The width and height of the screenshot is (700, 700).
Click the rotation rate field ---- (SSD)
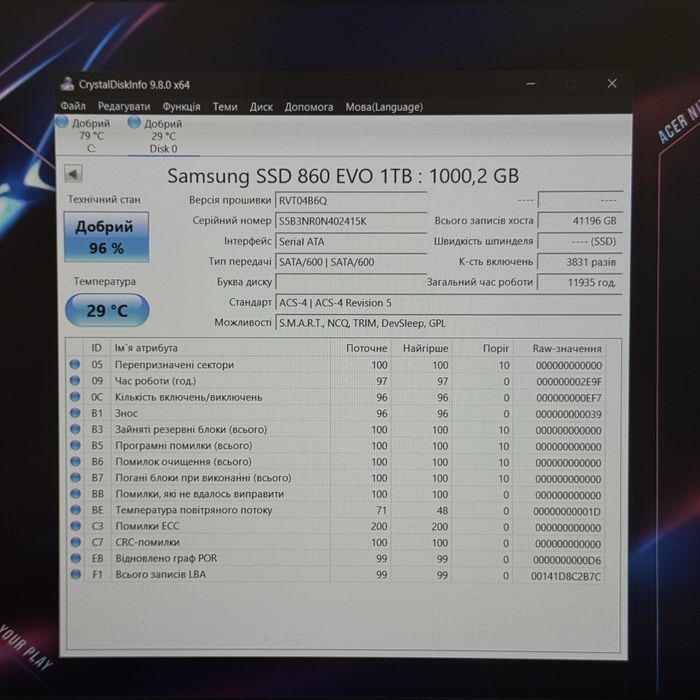point(580,242)
